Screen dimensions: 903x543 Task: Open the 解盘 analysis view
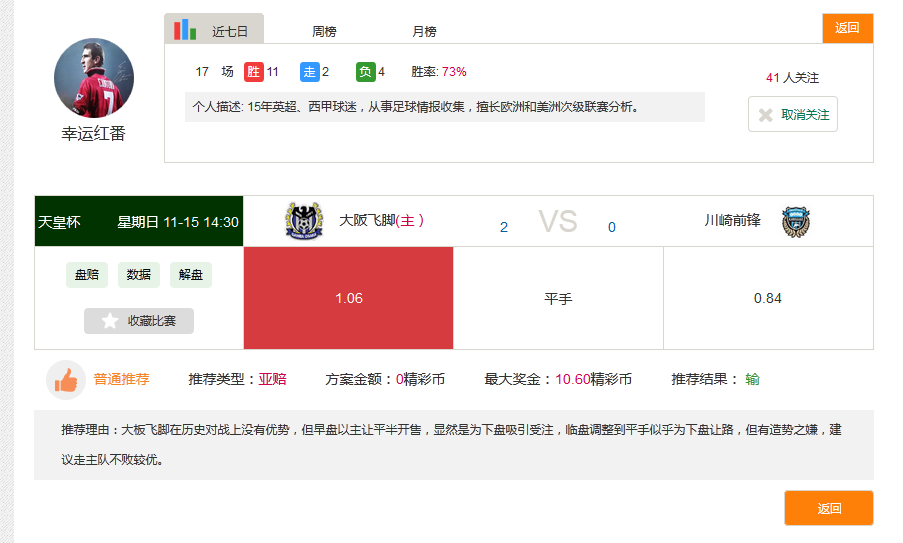click(x=190, y=275)
